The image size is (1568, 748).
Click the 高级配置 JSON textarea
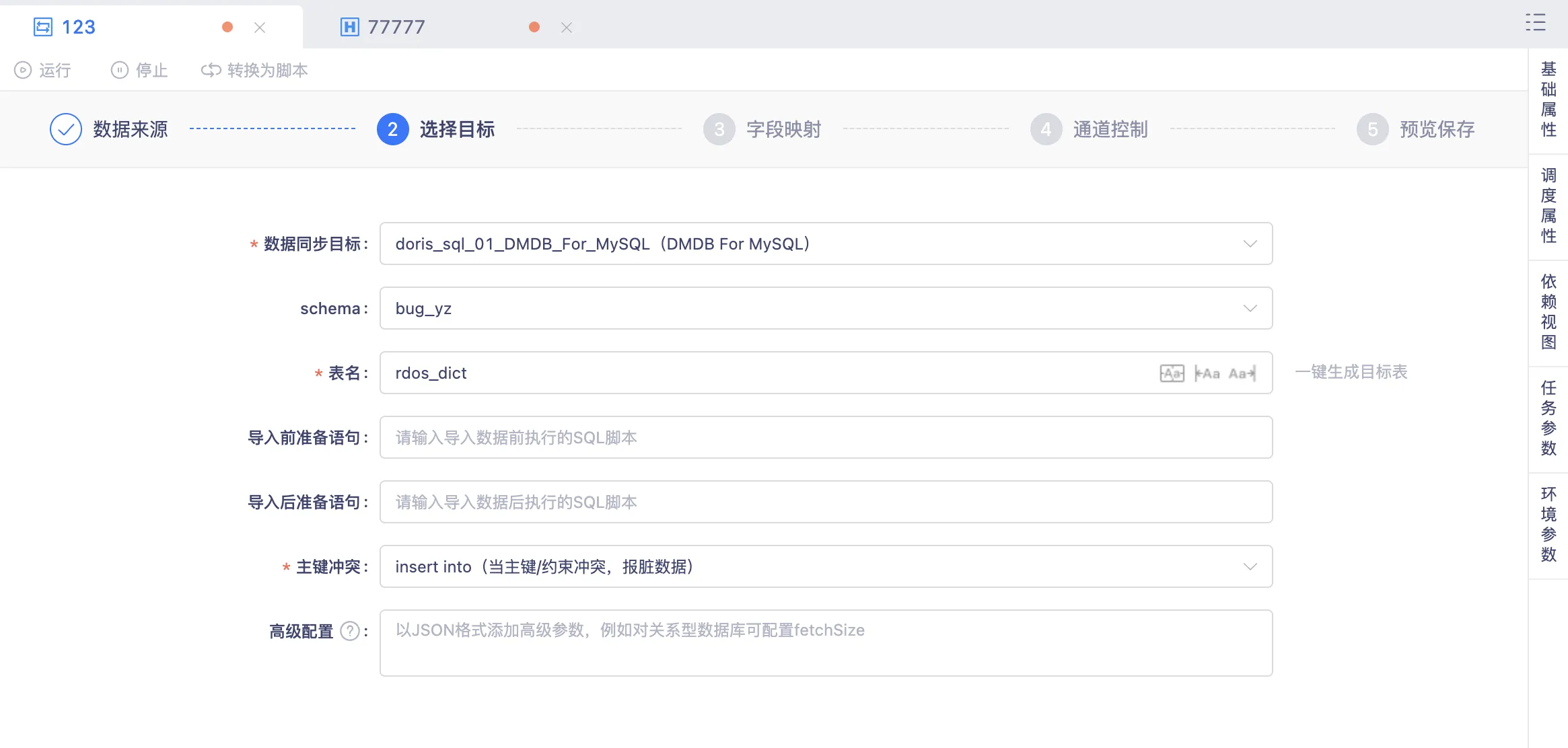click(825, 642)
